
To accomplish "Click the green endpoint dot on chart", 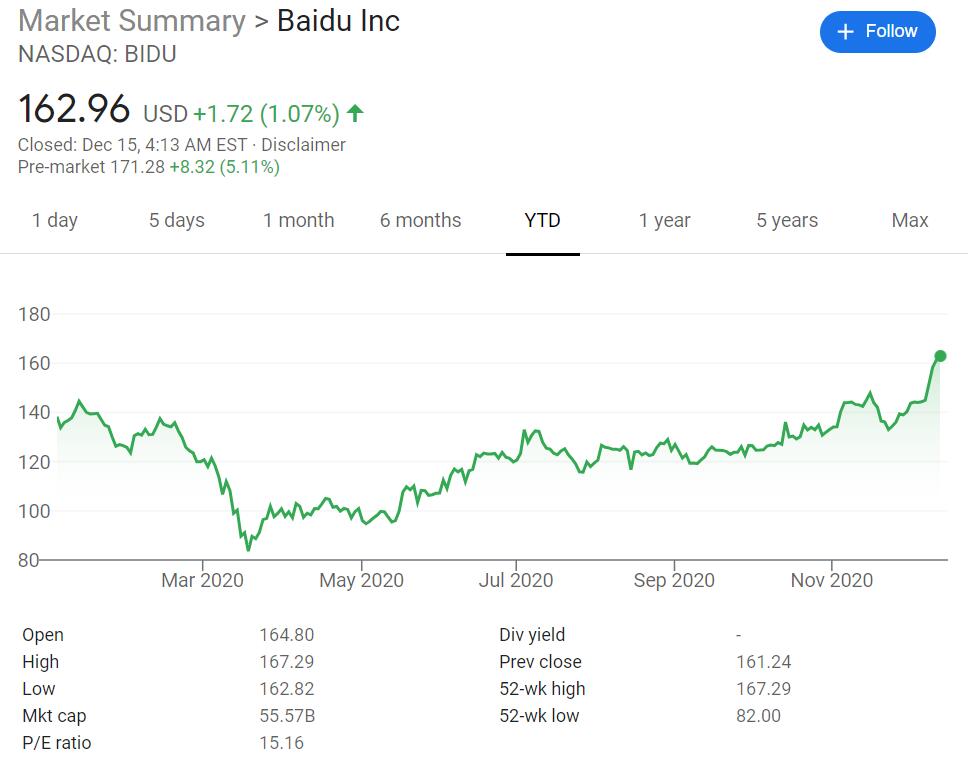I will tap(940, 356).
